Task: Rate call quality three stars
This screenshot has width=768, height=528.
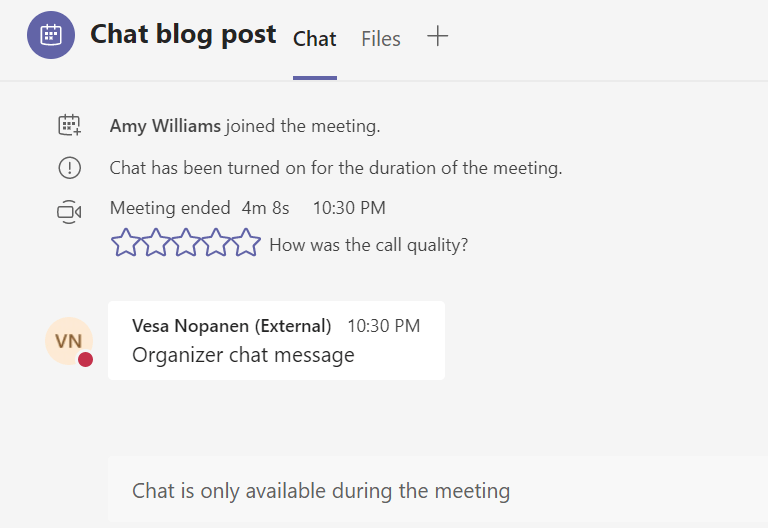Action: click(186, 243)
